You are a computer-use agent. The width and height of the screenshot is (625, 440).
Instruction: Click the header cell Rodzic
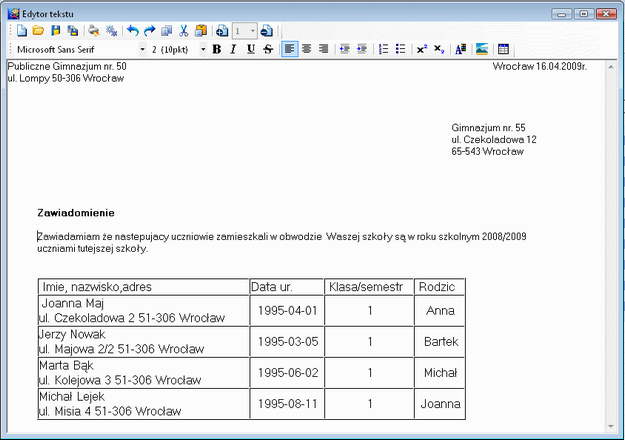pyautogui.click(x=440, y=287)
